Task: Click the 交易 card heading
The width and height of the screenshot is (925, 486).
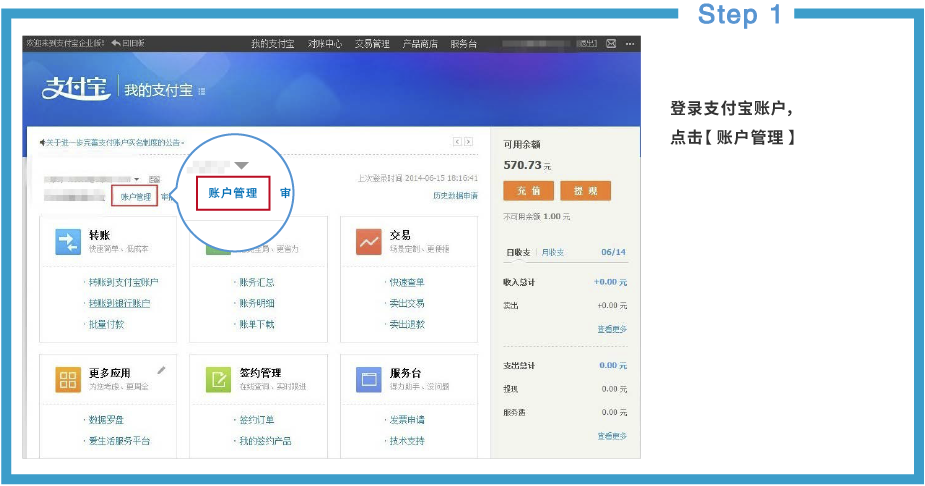Action: point(400,235)
